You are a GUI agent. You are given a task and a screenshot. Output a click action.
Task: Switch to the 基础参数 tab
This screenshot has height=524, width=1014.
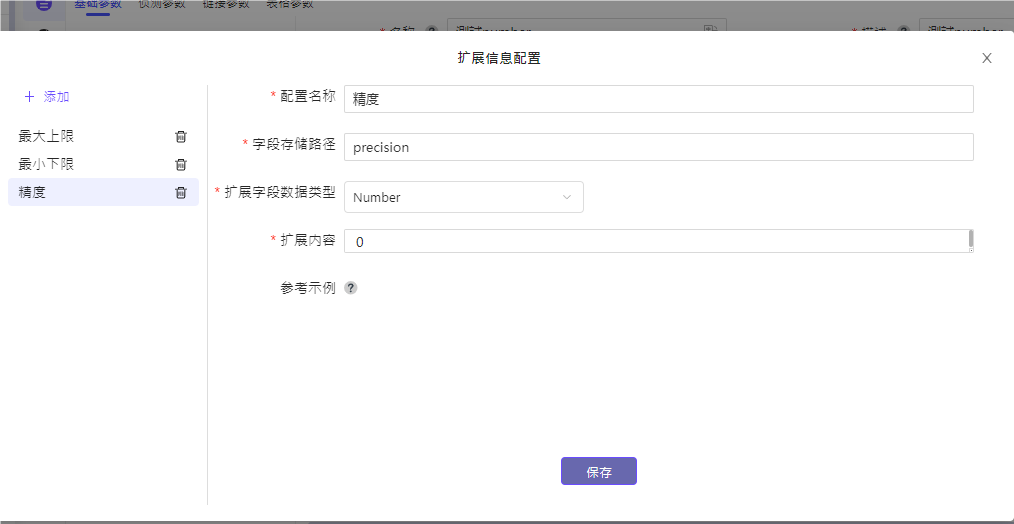(x=97, y=5)
